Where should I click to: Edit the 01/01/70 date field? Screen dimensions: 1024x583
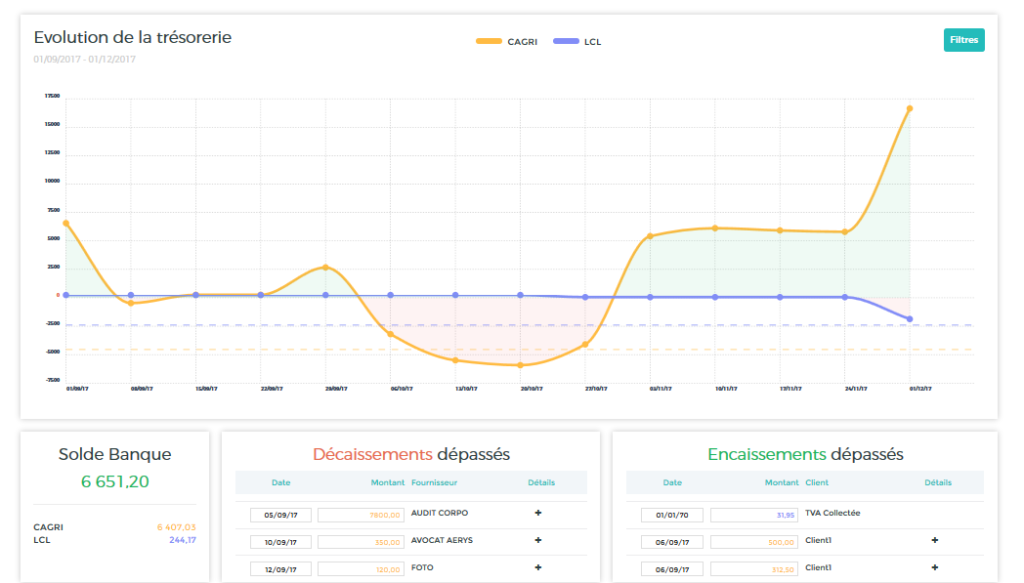(672, 515)
